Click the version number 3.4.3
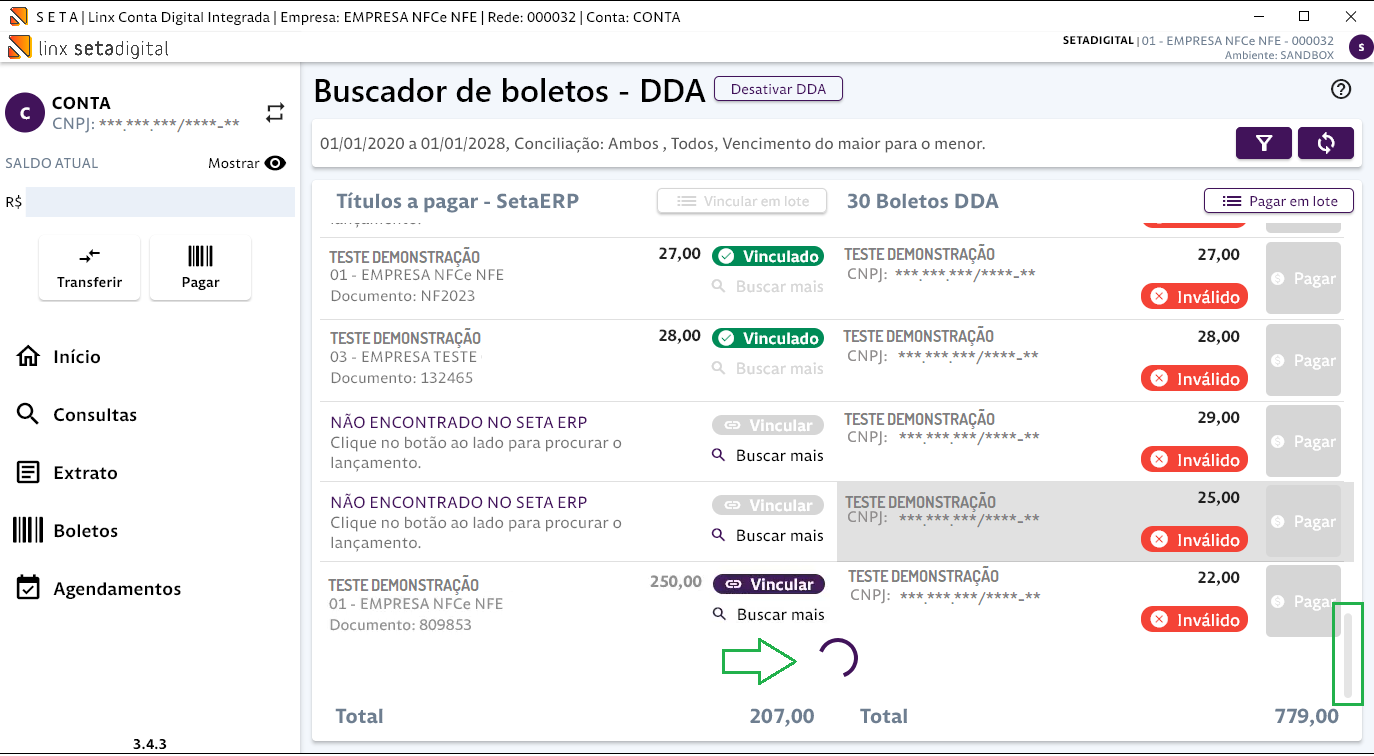Screen dimensions: 1374x756 pos(150,744)
